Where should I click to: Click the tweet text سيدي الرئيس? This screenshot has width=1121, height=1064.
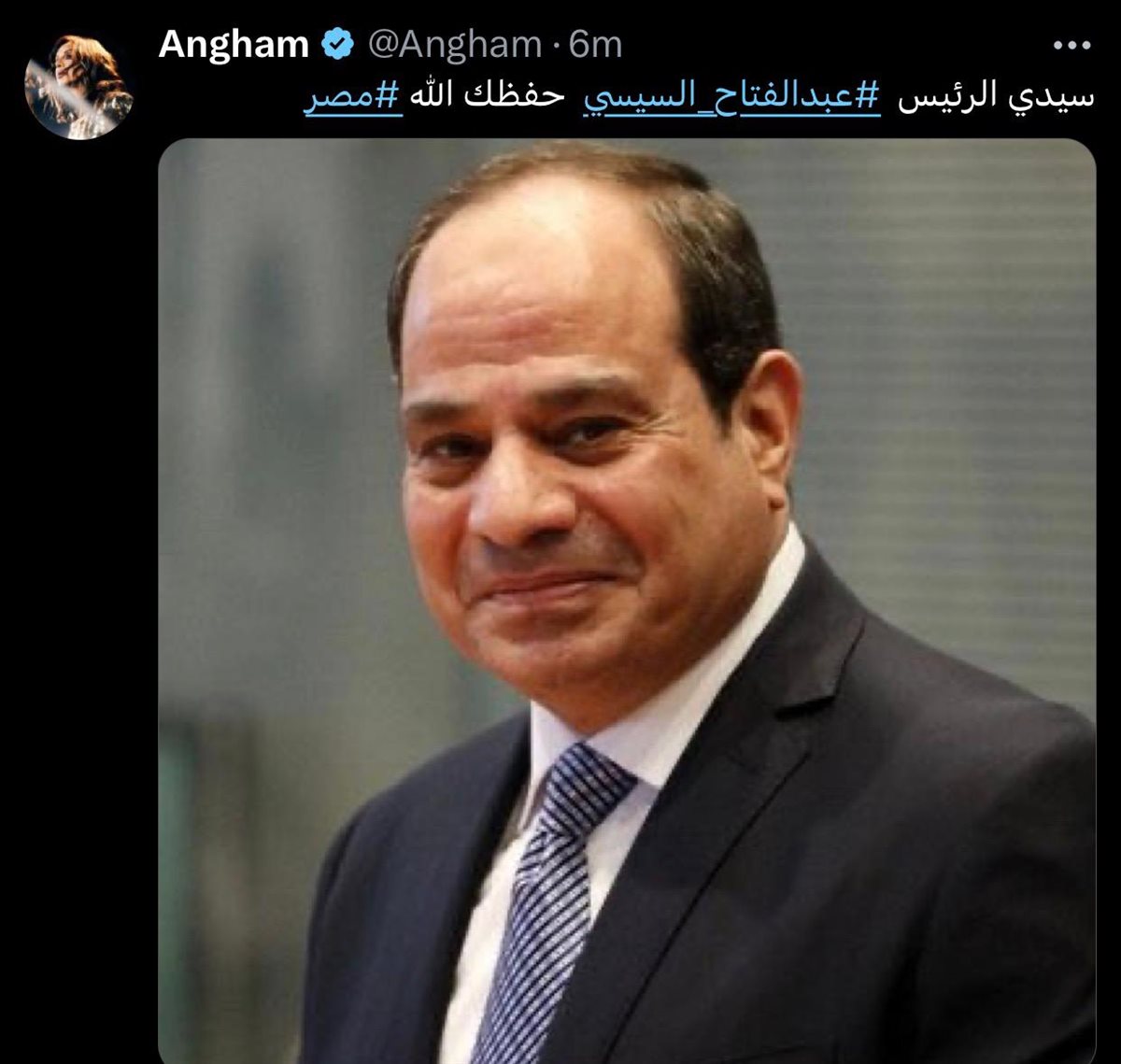[x=995, y=98]
